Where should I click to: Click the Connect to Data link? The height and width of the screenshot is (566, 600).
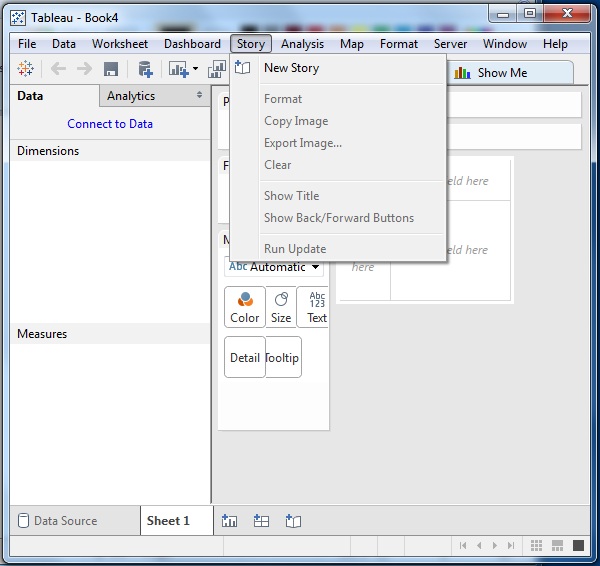pyautogui.click(x=110, y=124)
